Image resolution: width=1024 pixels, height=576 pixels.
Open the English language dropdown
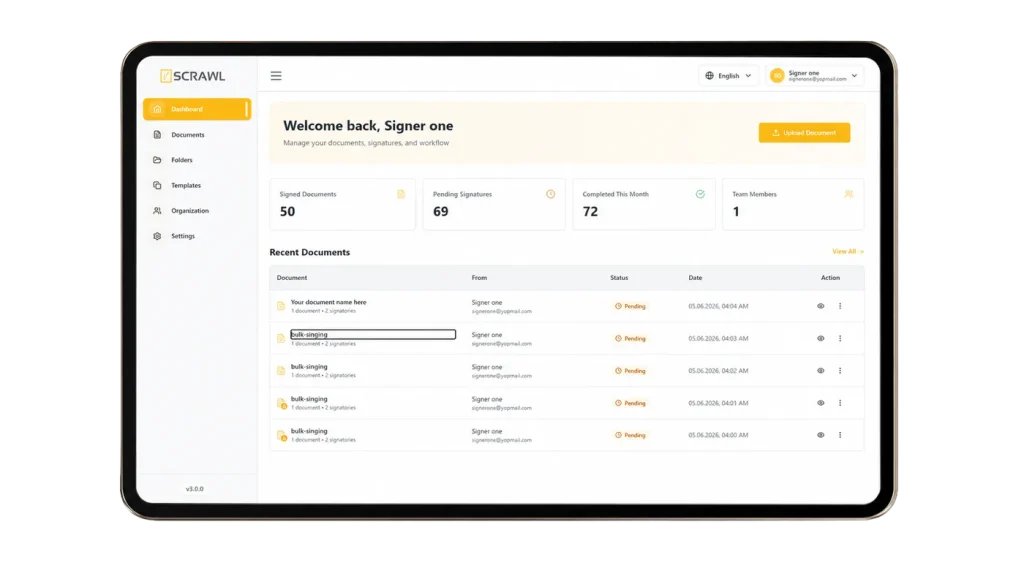tap(728, 76)
